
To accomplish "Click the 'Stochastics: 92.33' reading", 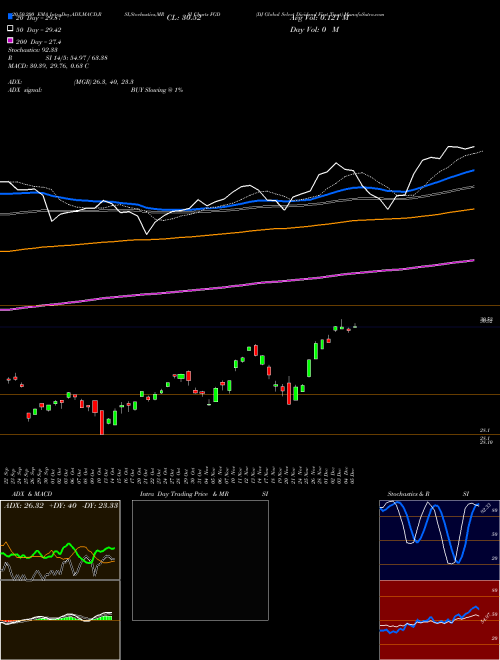I will click(32, 50).
